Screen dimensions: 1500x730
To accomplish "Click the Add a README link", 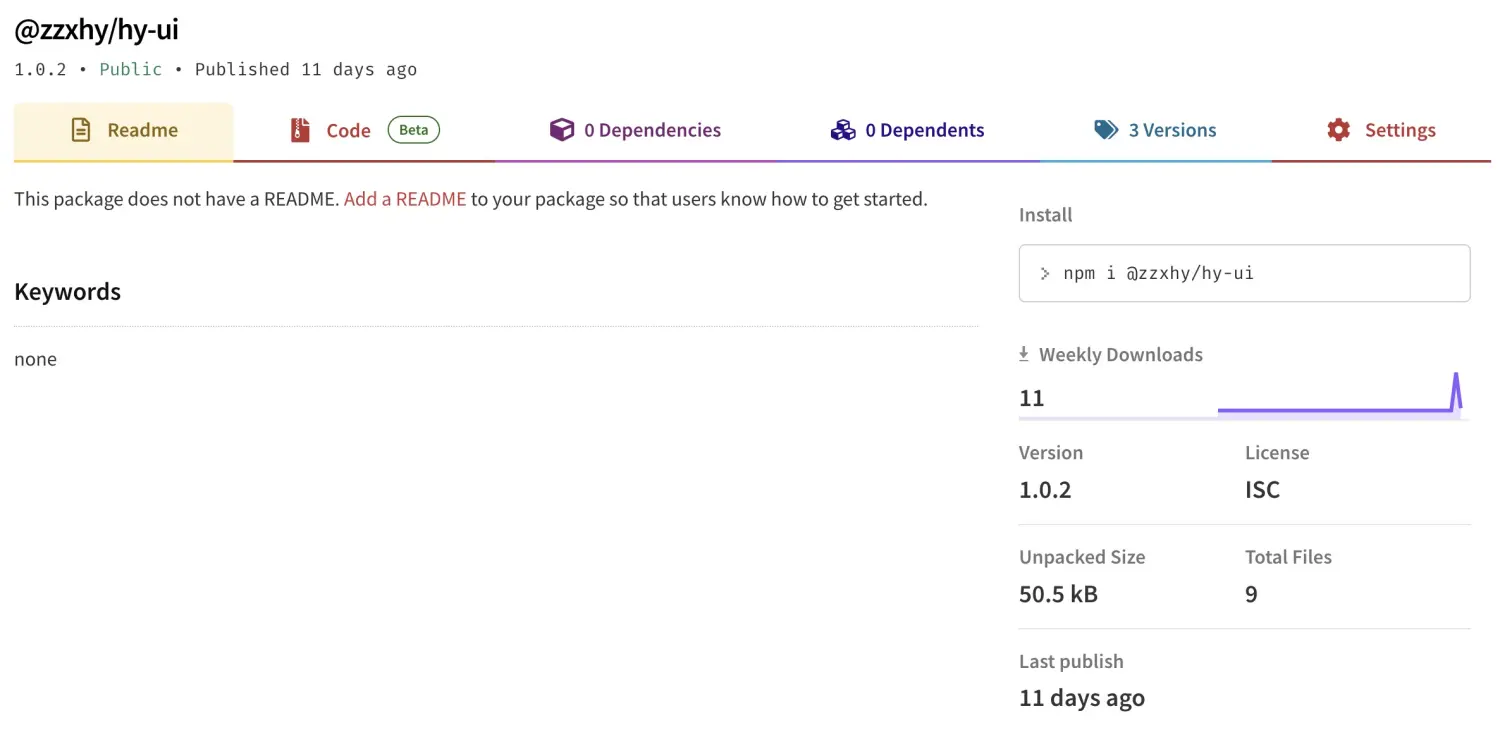I will point(405,199).
